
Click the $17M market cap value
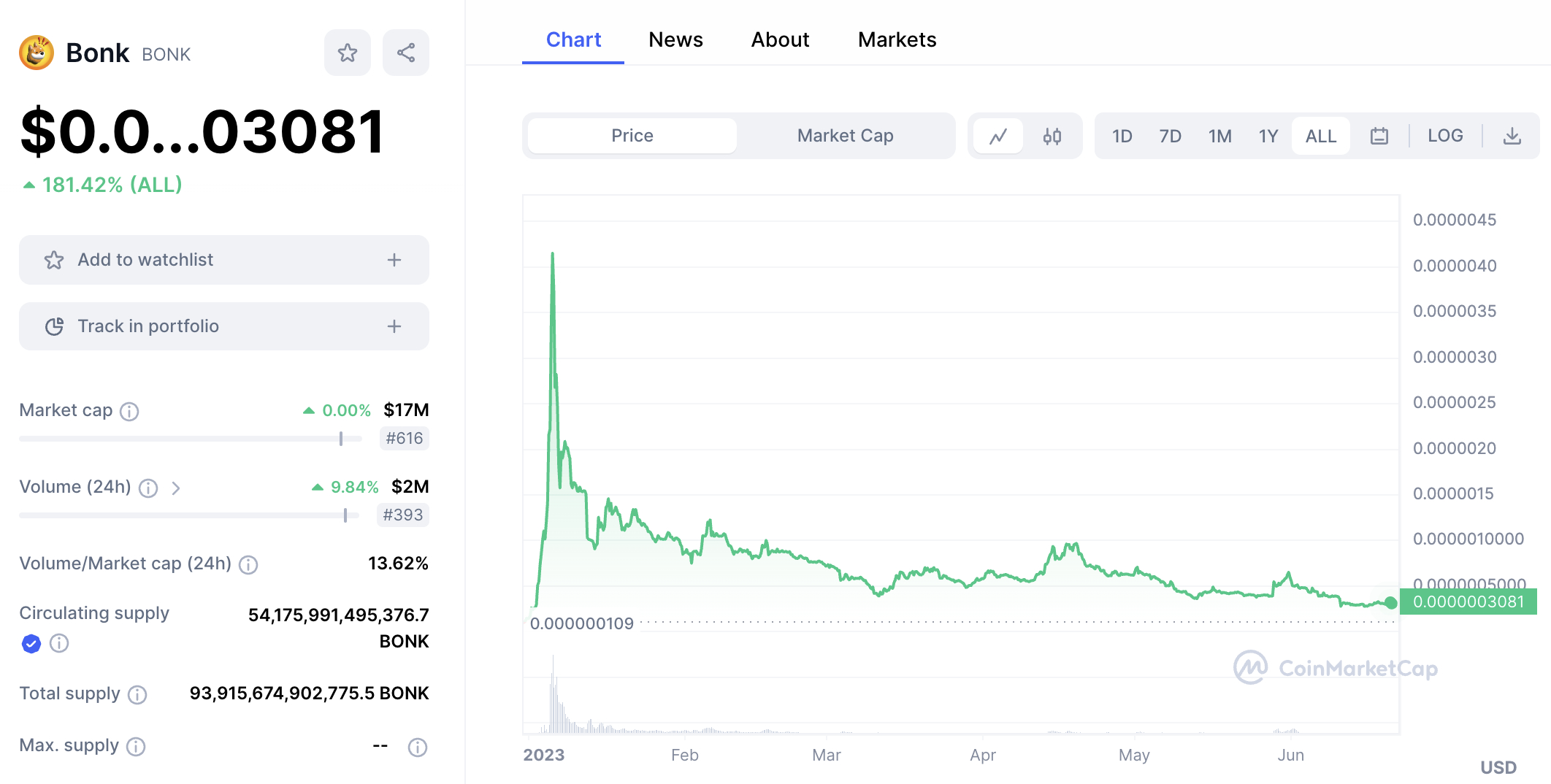(407, 410)
